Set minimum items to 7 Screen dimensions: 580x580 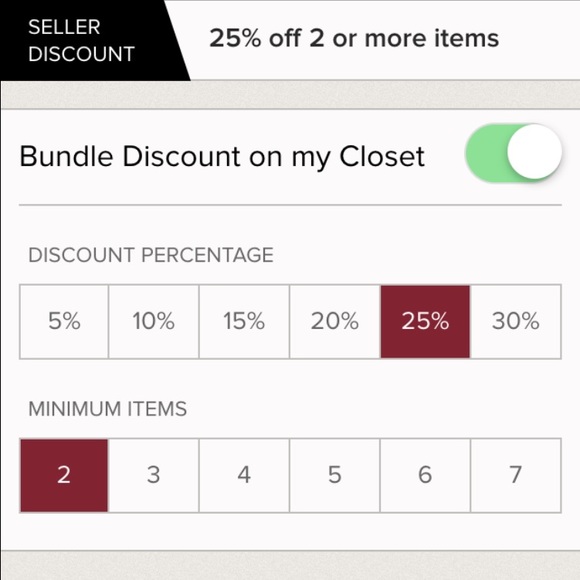pyautogui.click(x=516, y=475)
